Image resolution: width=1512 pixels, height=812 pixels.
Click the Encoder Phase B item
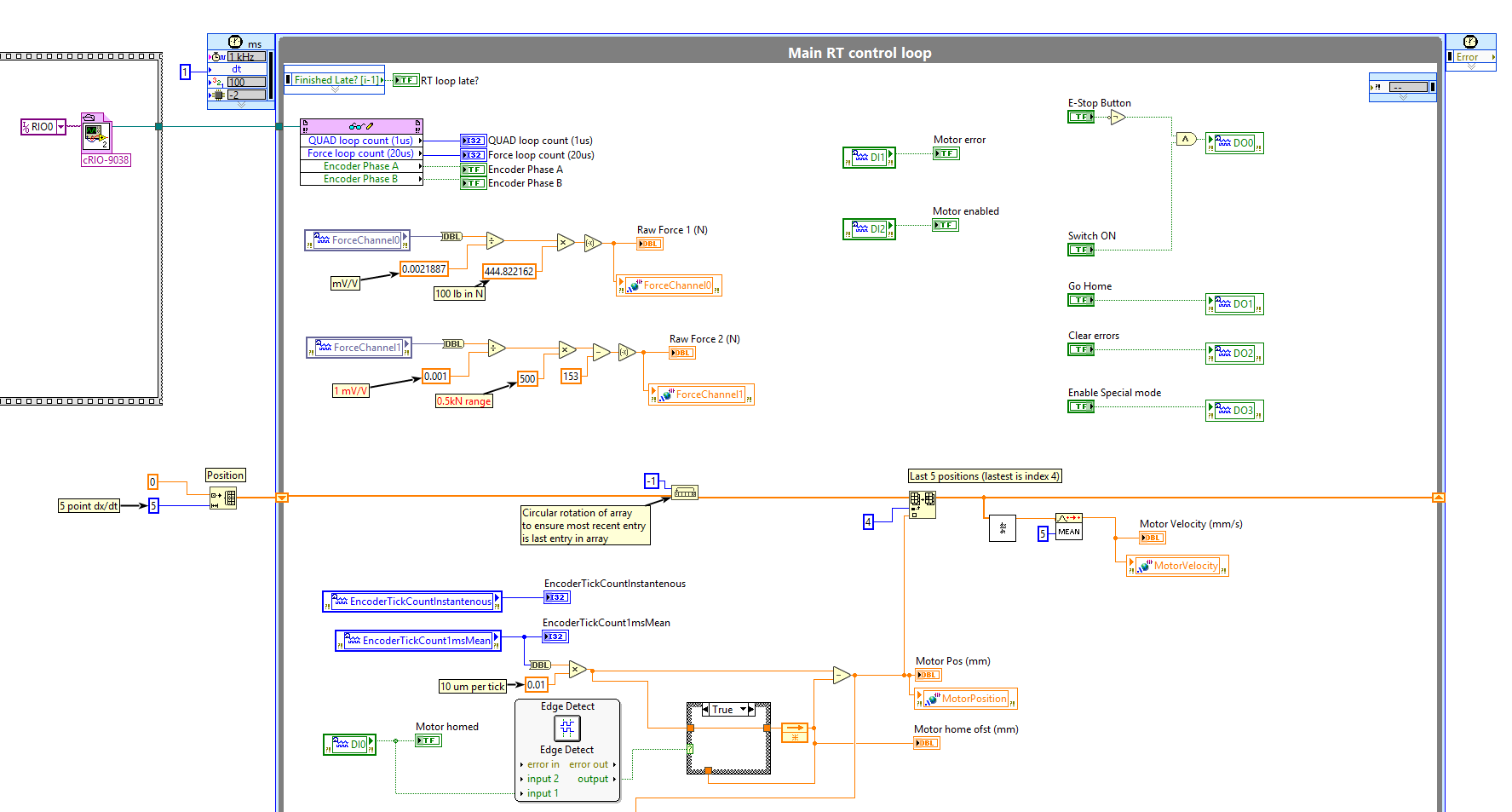(361, 179)
